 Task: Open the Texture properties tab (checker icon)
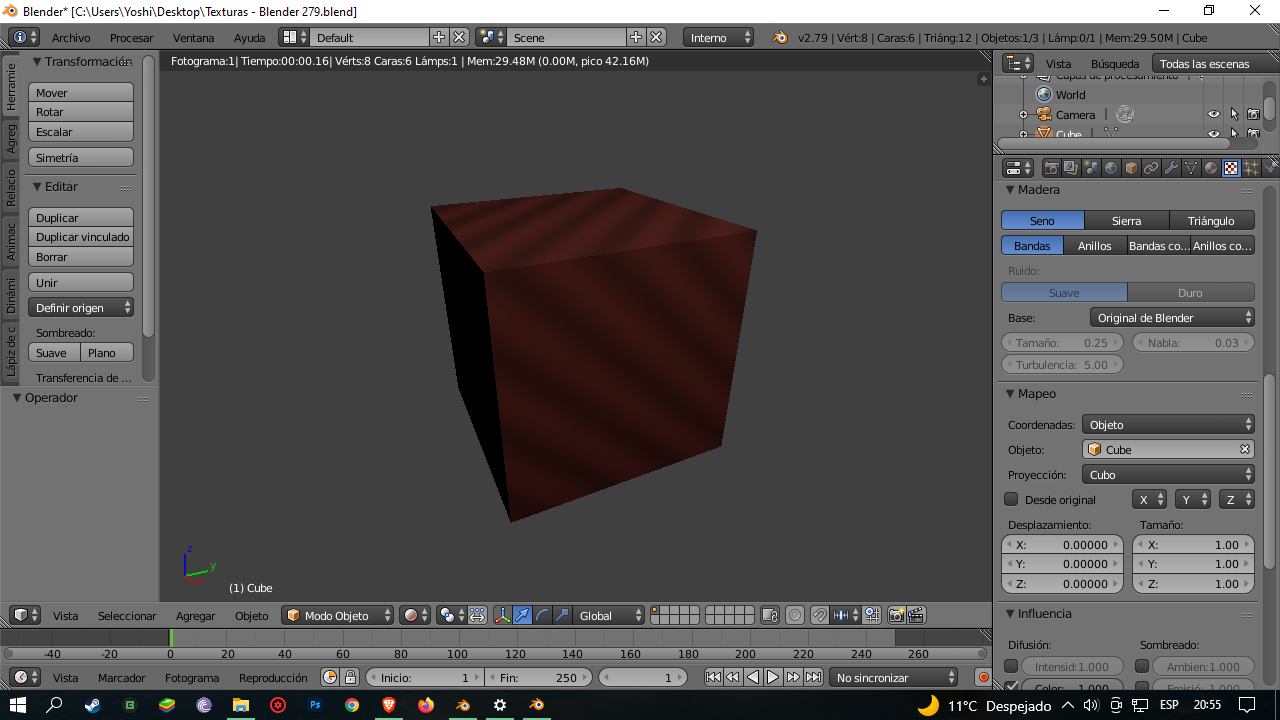[x=1231, y=168]
